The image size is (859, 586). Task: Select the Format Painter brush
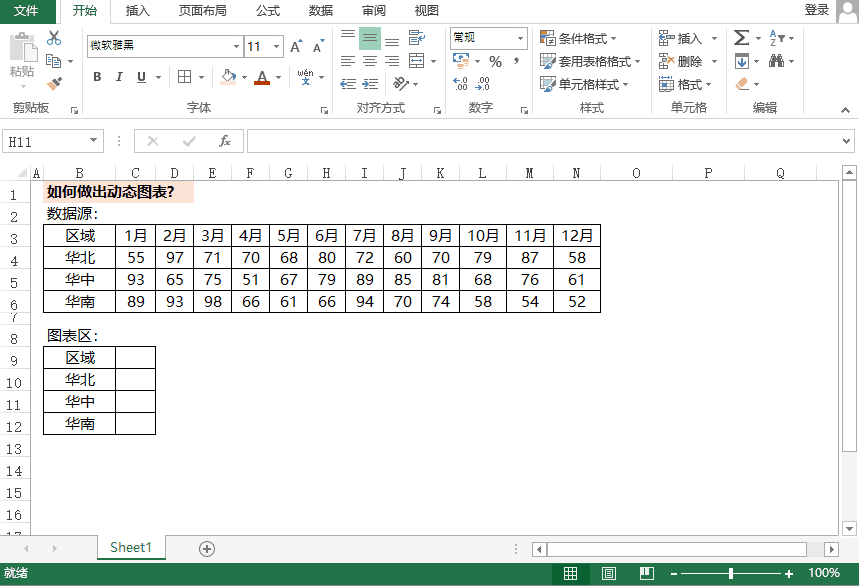click(x=54, y=83)
